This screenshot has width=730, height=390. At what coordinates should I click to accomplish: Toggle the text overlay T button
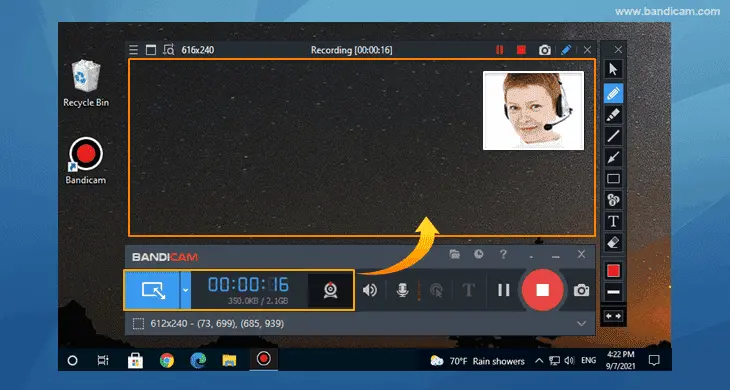pyautogui.click(x=468, y=290)
